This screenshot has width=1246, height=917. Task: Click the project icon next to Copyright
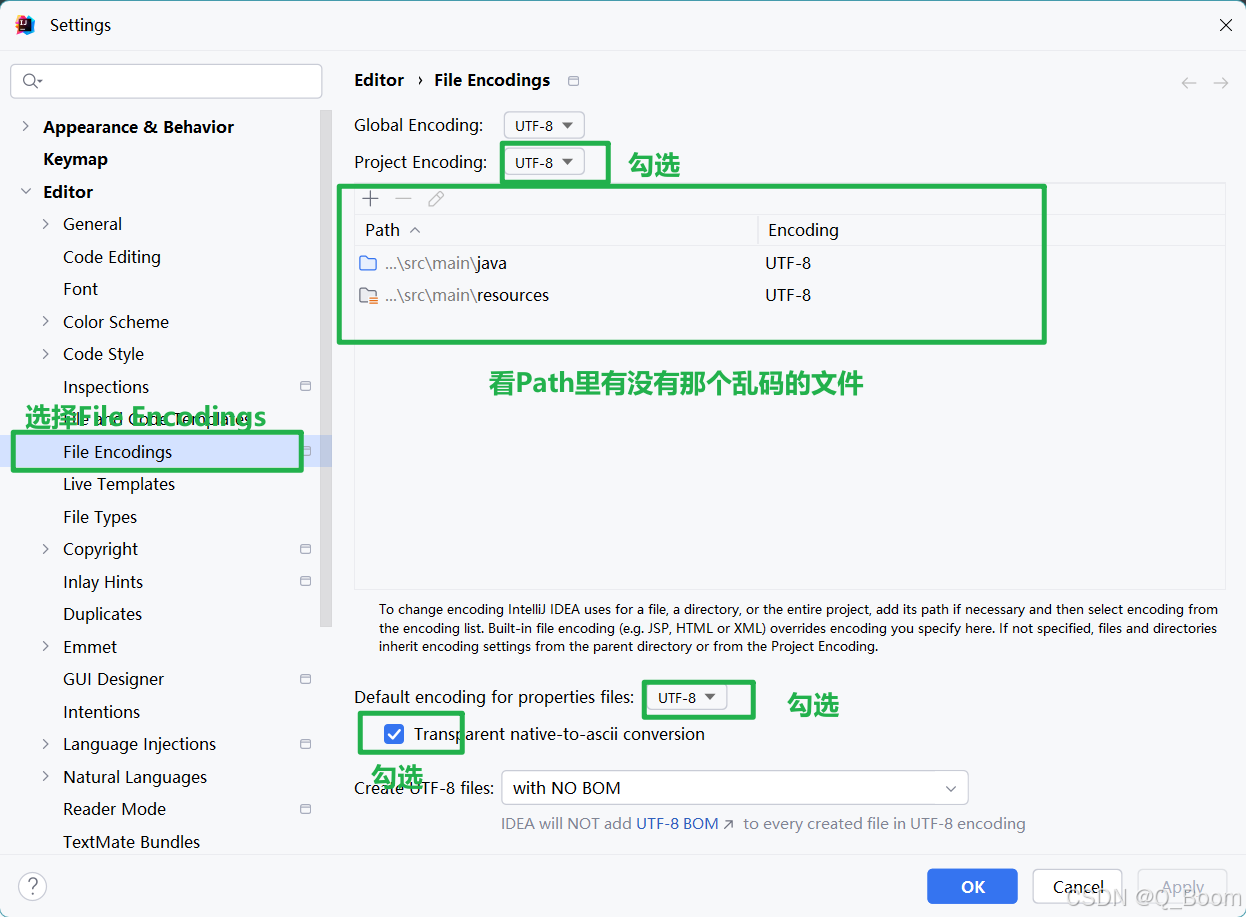[x=305, y=549]
